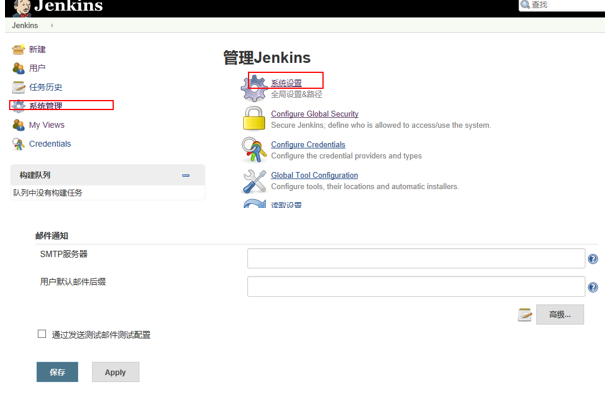Click the notepad icon beside 高级 button
This screenshot has height=396, width=605.
[525, 315]
